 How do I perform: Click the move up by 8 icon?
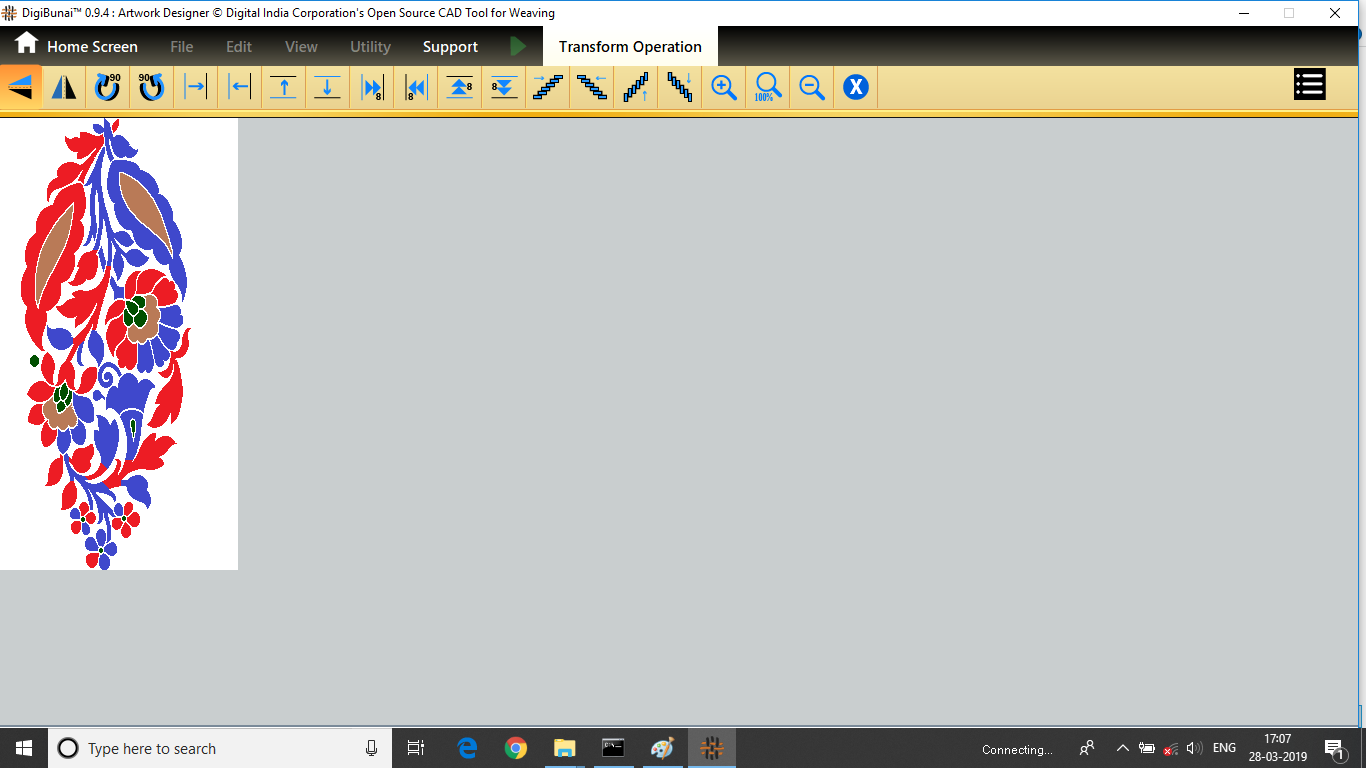click(x=460, y=87)
